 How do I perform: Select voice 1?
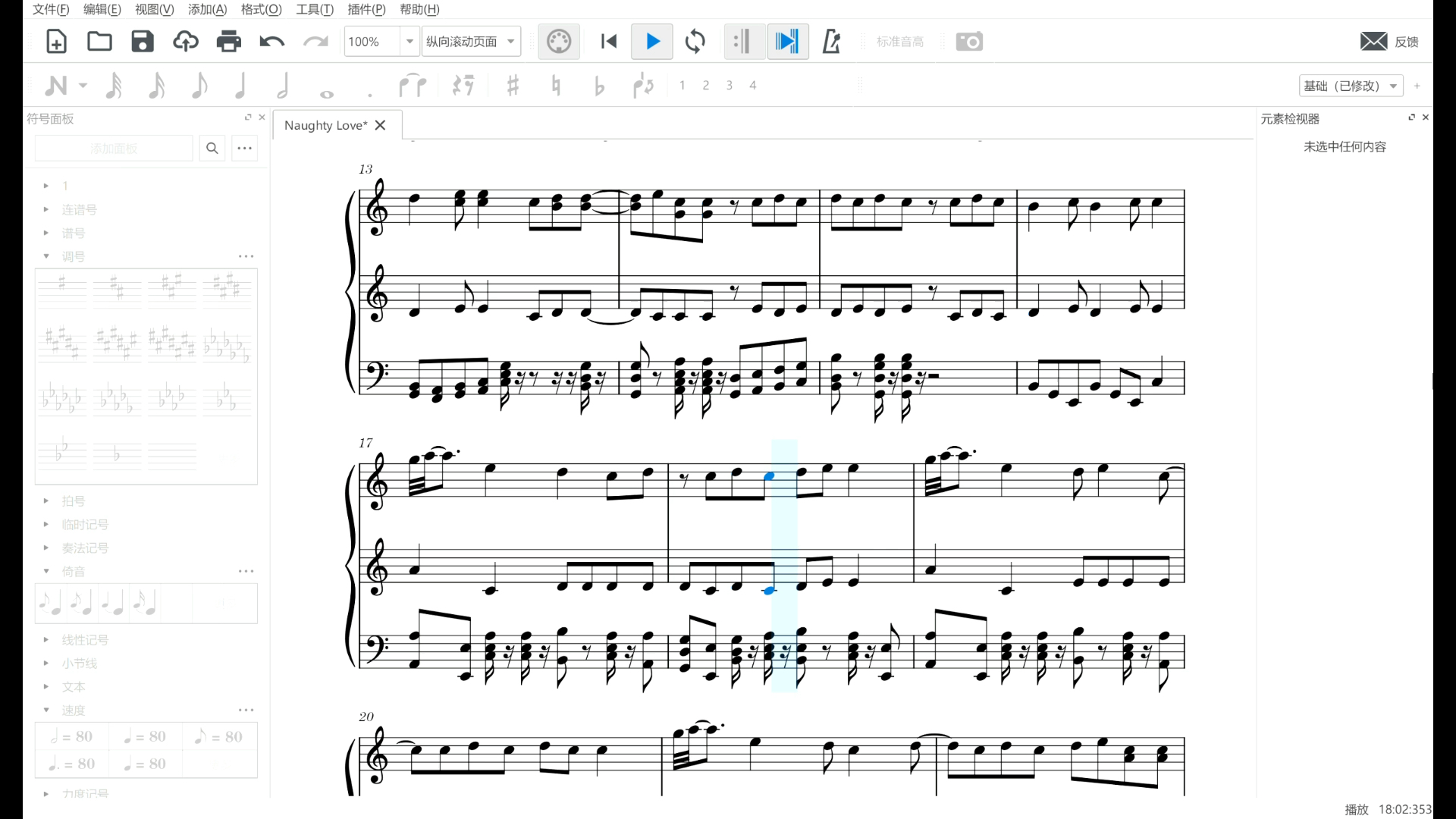682,85
